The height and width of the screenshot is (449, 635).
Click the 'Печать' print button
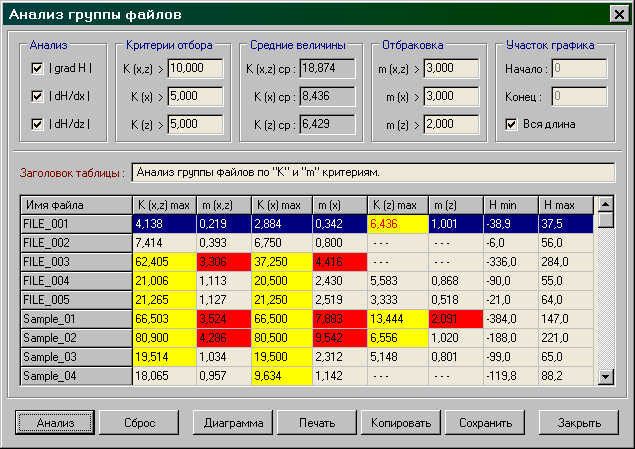coord(317,422)
